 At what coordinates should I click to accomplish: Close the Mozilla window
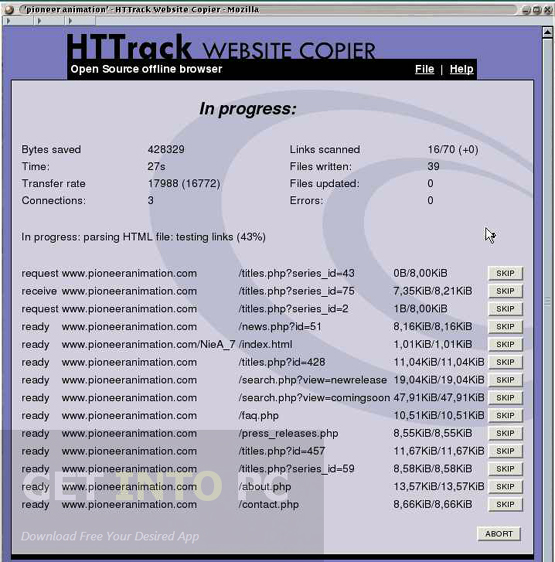click(x=547, y=10)
